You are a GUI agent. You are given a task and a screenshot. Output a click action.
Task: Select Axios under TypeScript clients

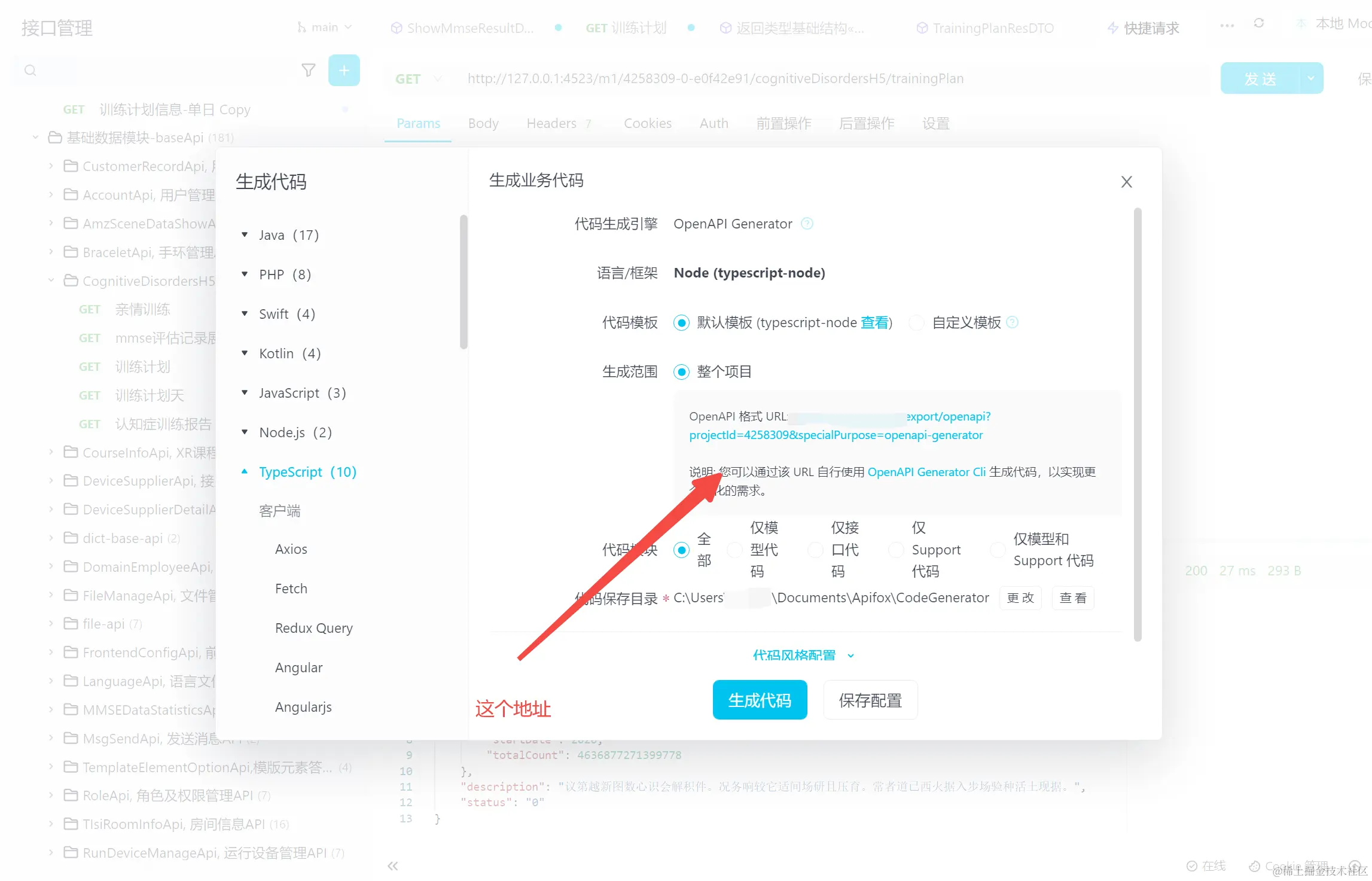(x=291, y=549)
